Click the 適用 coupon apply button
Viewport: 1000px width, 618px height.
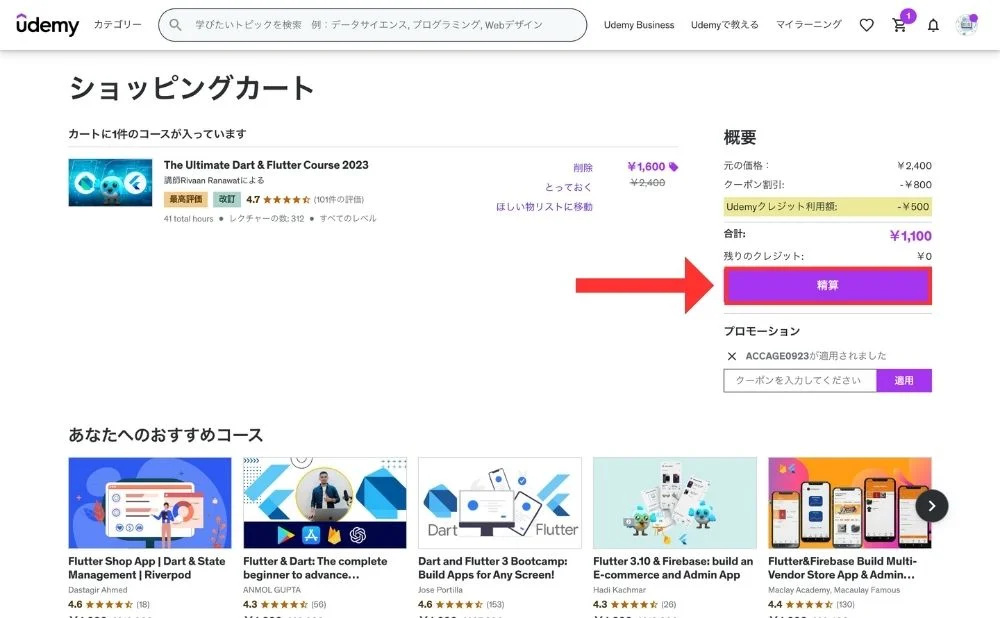pos(903,381)
